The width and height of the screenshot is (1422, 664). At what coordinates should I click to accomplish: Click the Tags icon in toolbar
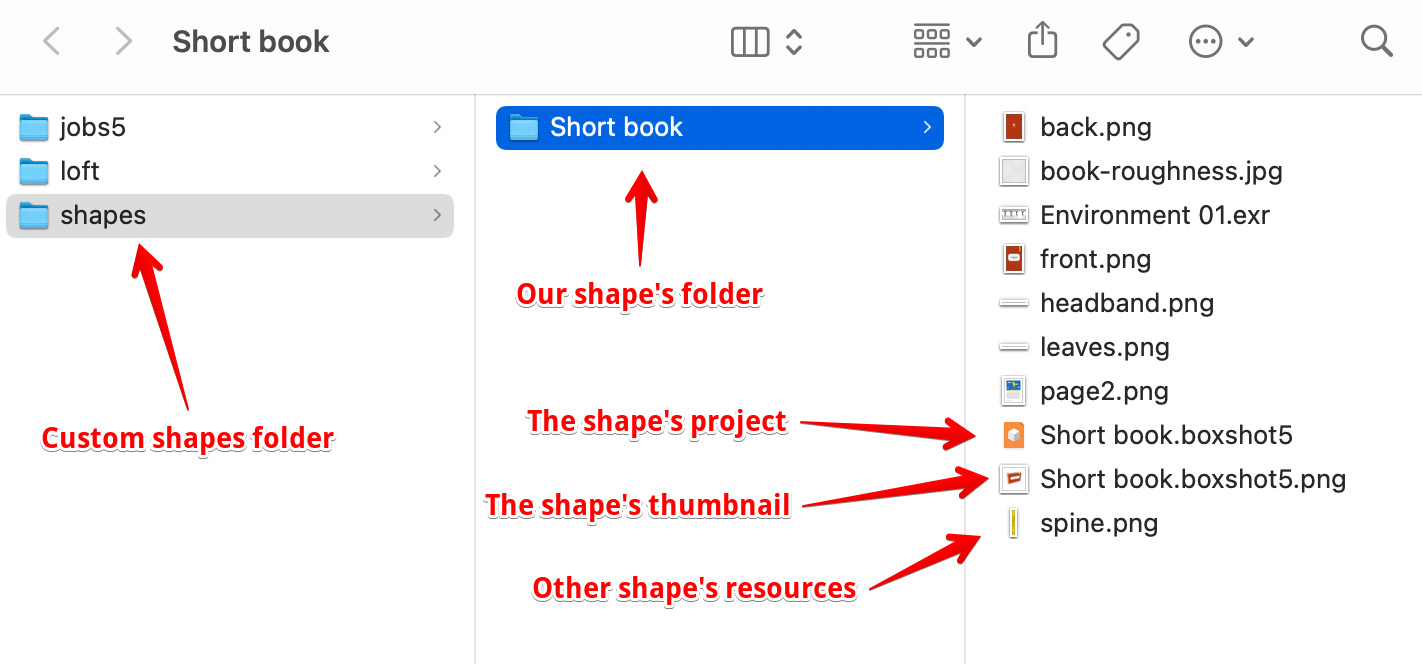coord(1121,42)
